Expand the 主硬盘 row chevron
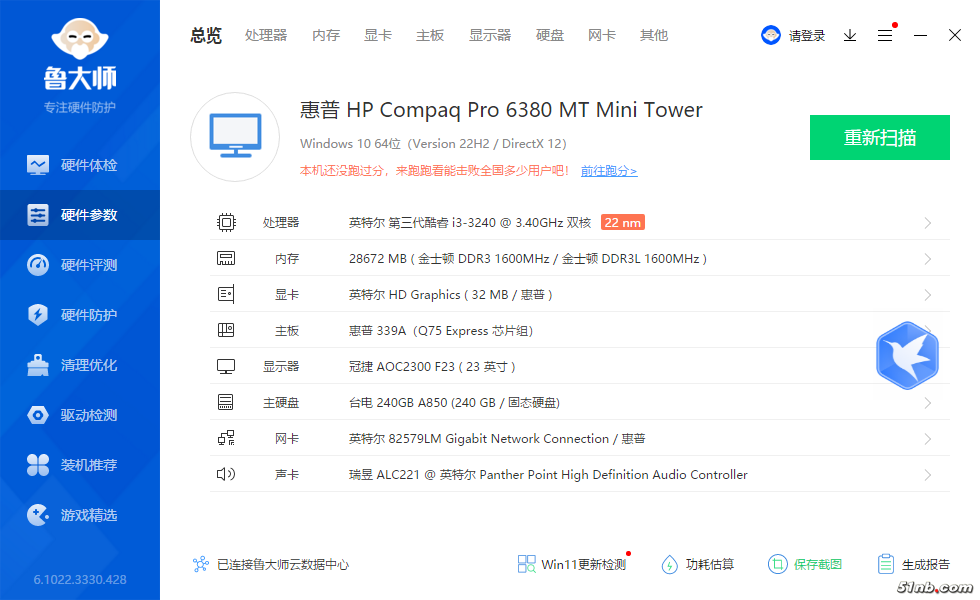The image size is (980, 600). (928, 403)
